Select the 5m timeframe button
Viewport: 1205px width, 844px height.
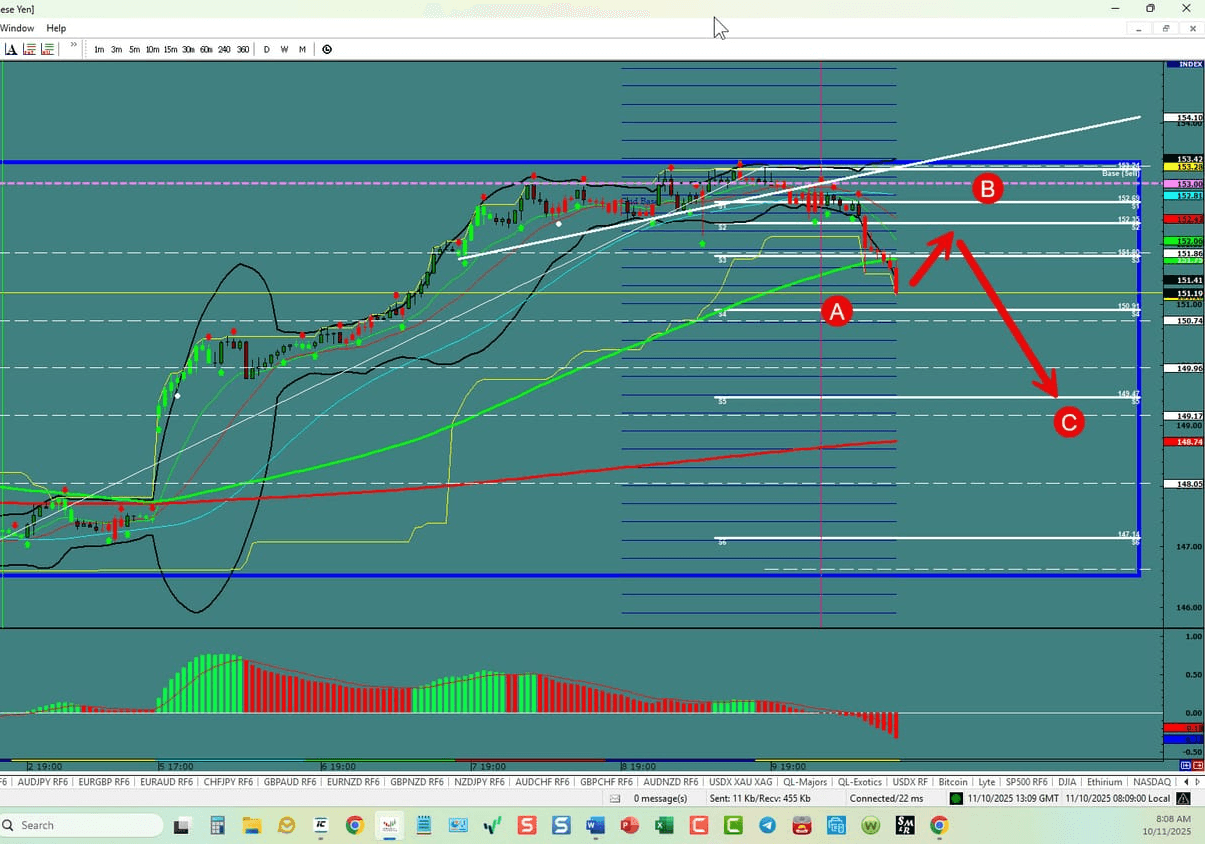click(x=134, y=48)
